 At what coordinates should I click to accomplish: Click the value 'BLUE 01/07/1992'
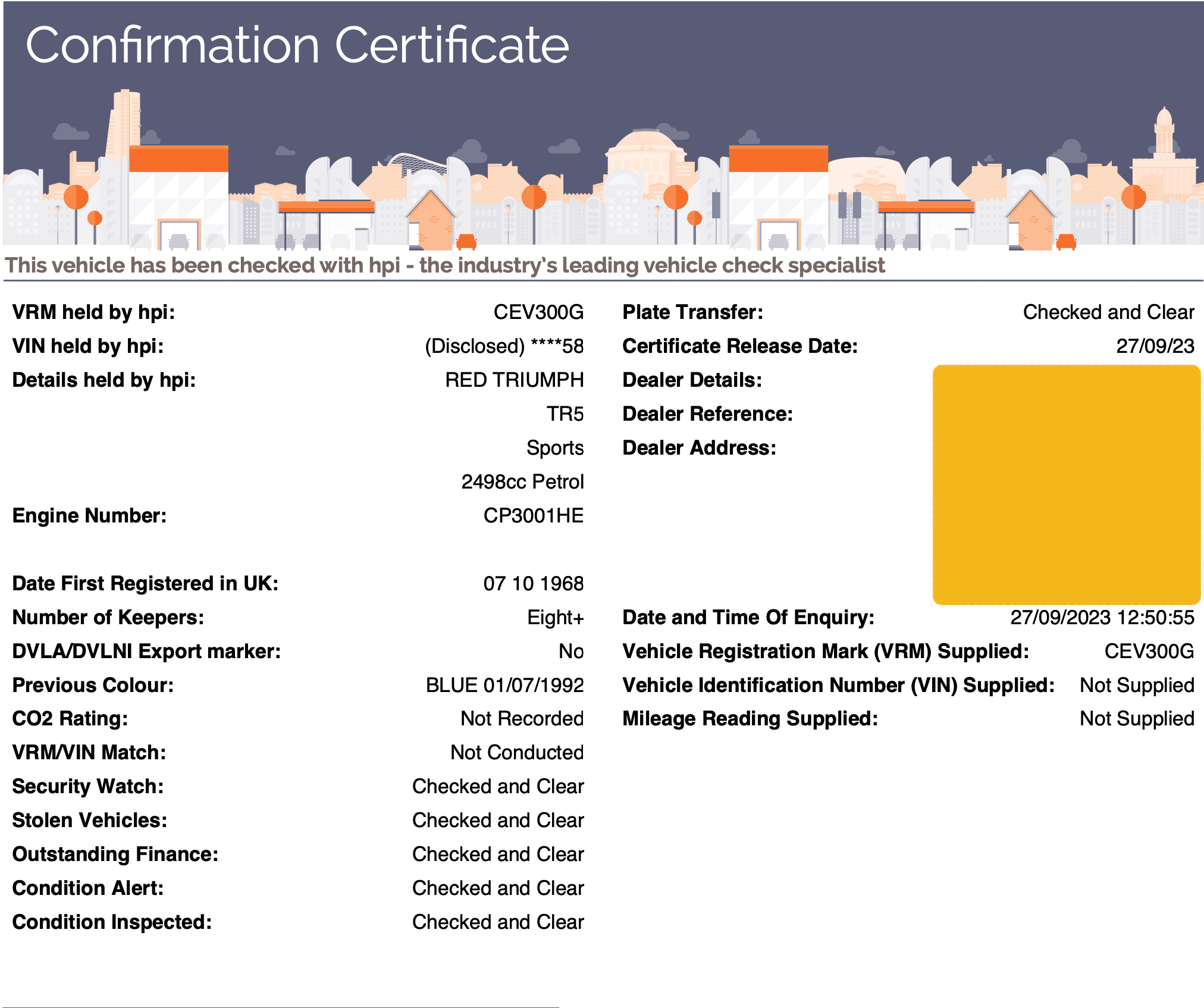505,685
